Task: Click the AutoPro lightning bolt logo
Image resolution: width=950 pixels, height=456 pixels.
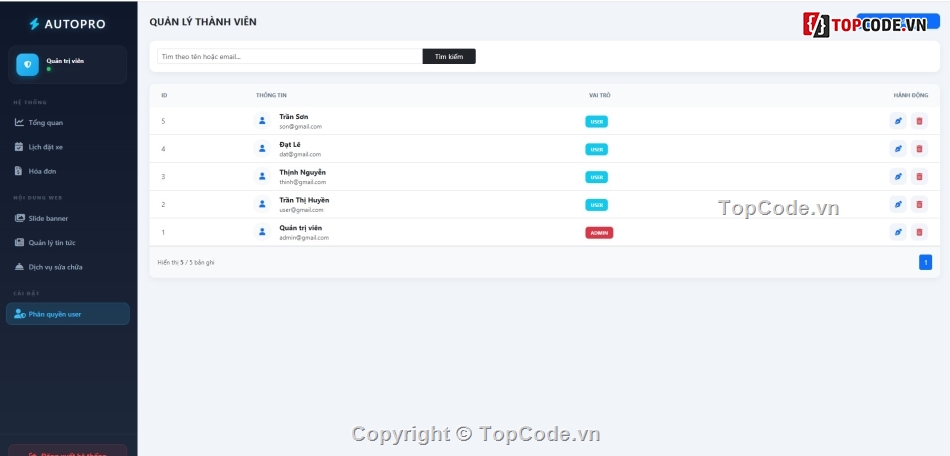Action: coord(35,24)
